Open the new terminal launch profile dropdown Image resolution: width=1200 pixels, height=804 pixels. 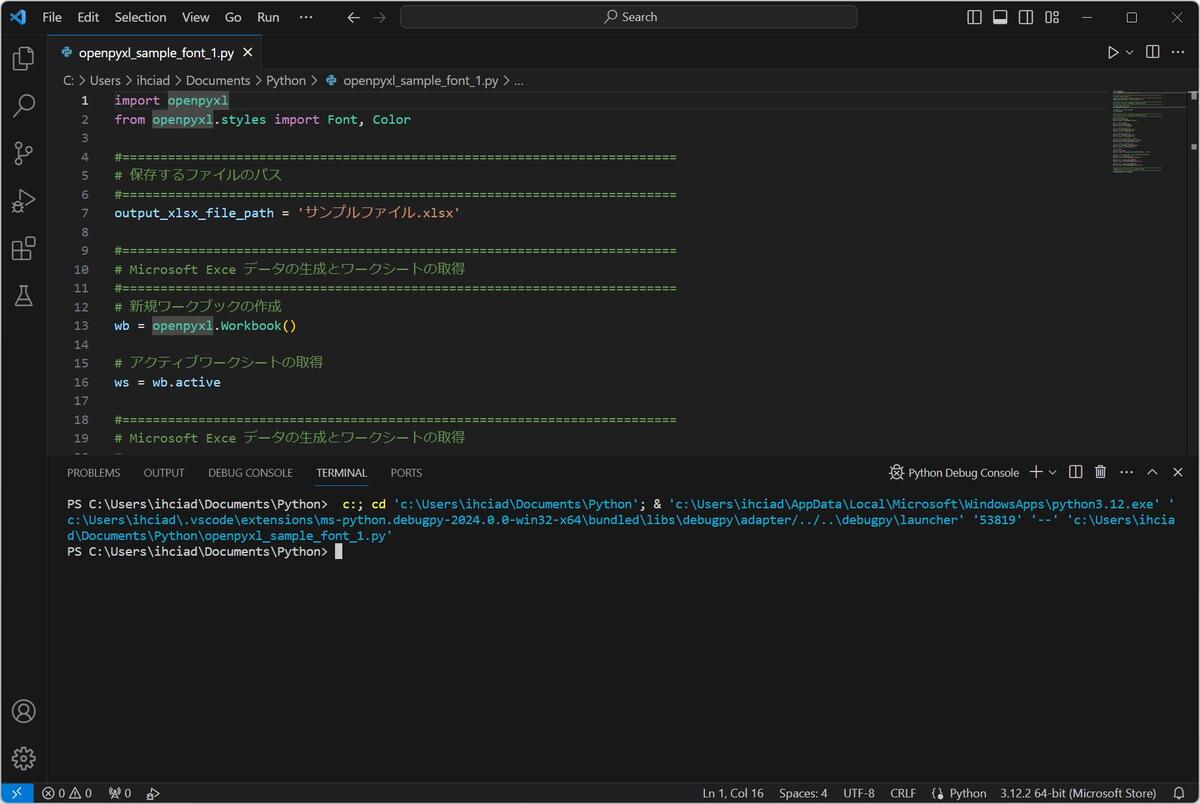[1052, 472]
